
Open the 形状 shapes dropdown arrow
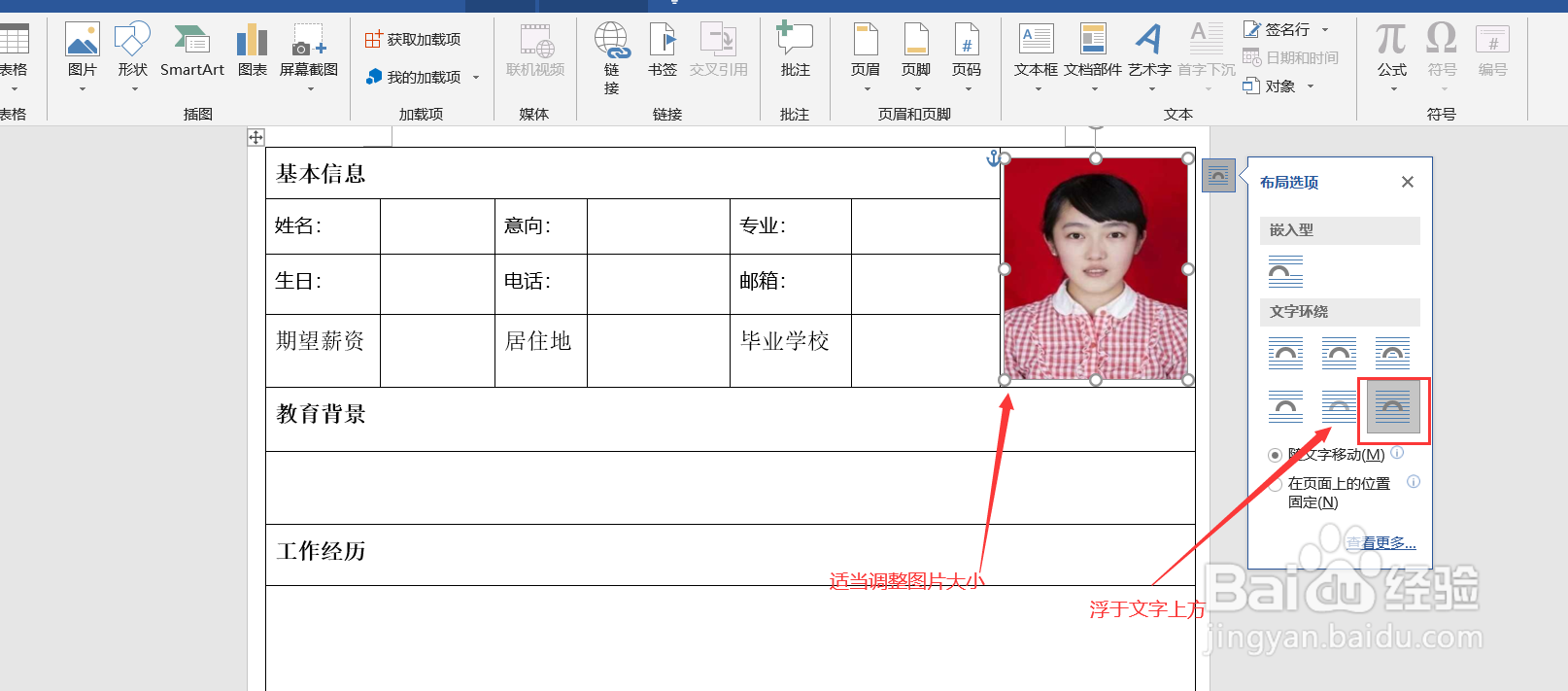point(134,89)
